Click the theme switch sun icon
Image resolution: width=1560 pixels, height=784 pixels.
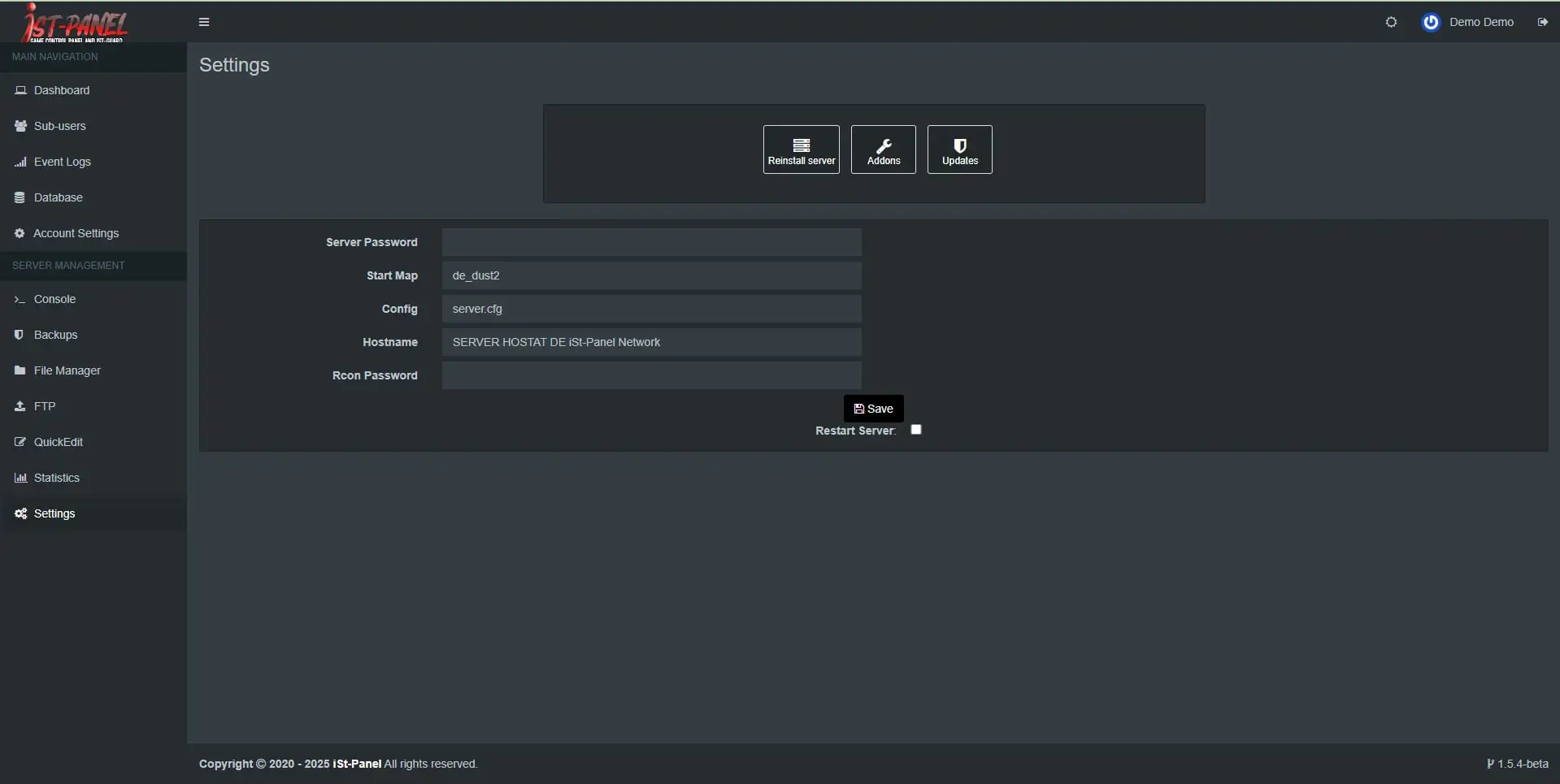pos(1391,22)
